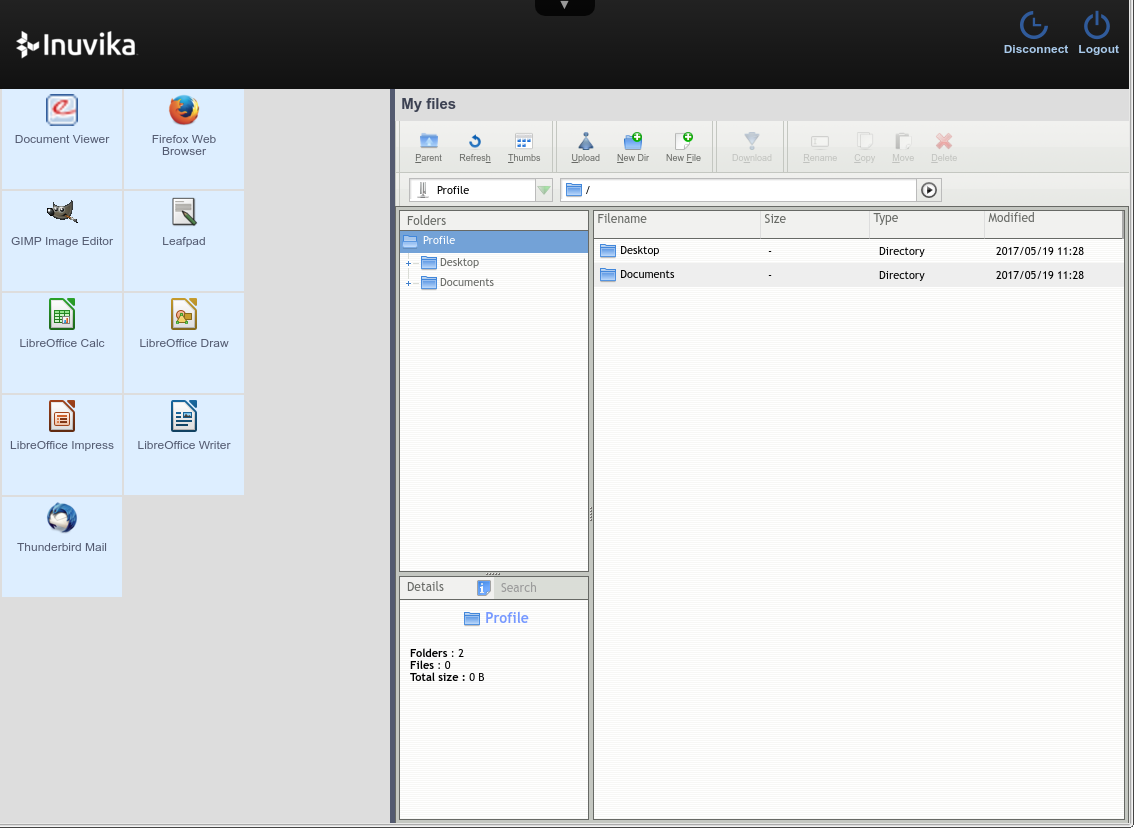Viewport: 1134px width, 828px height.
Task: Switch to Thumbs view
Action: point(523,147)
